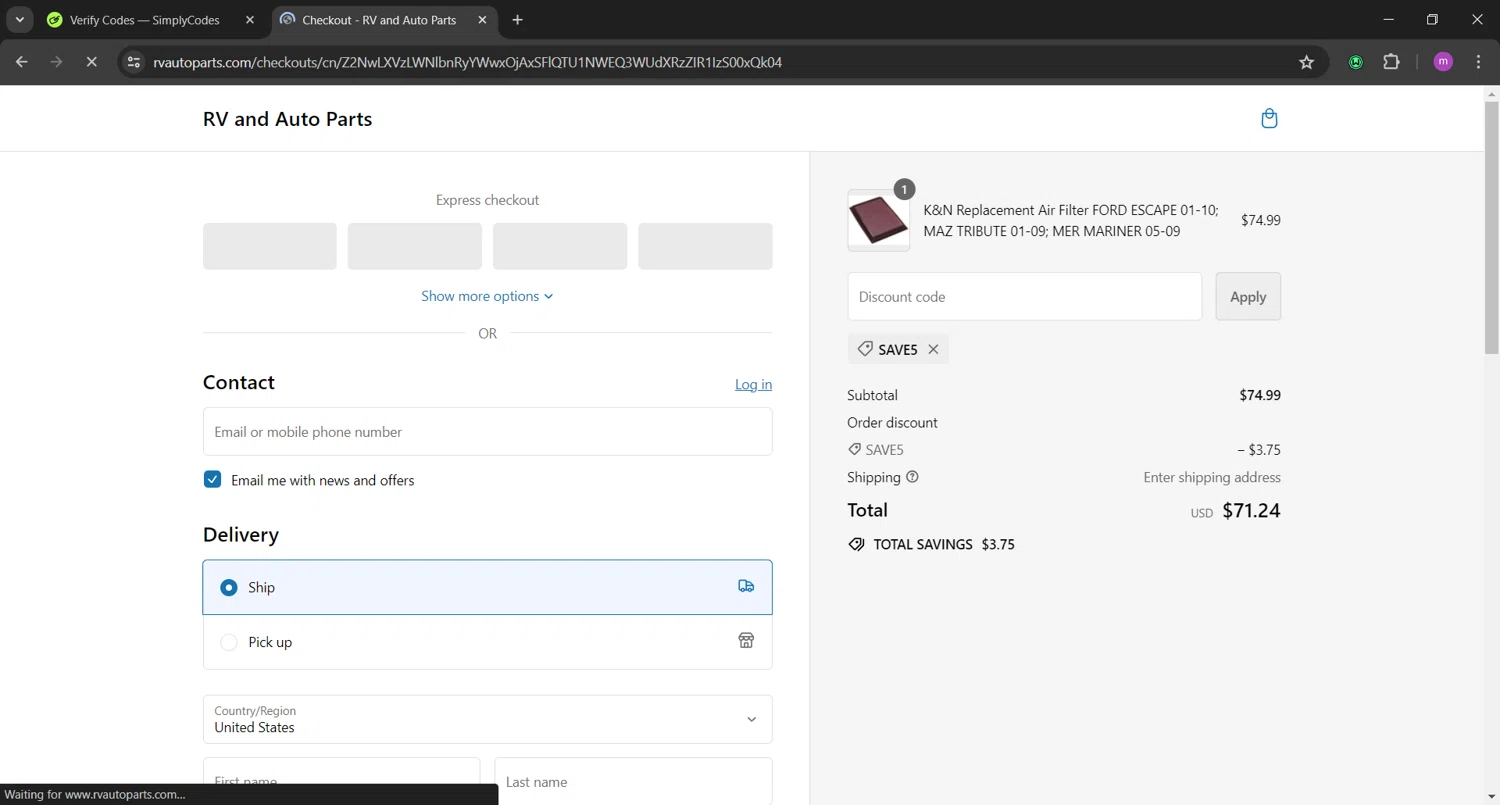Screen dimensions: 1500x805
Task: Click the fourth express checkout button
Action: click(705, 246)
